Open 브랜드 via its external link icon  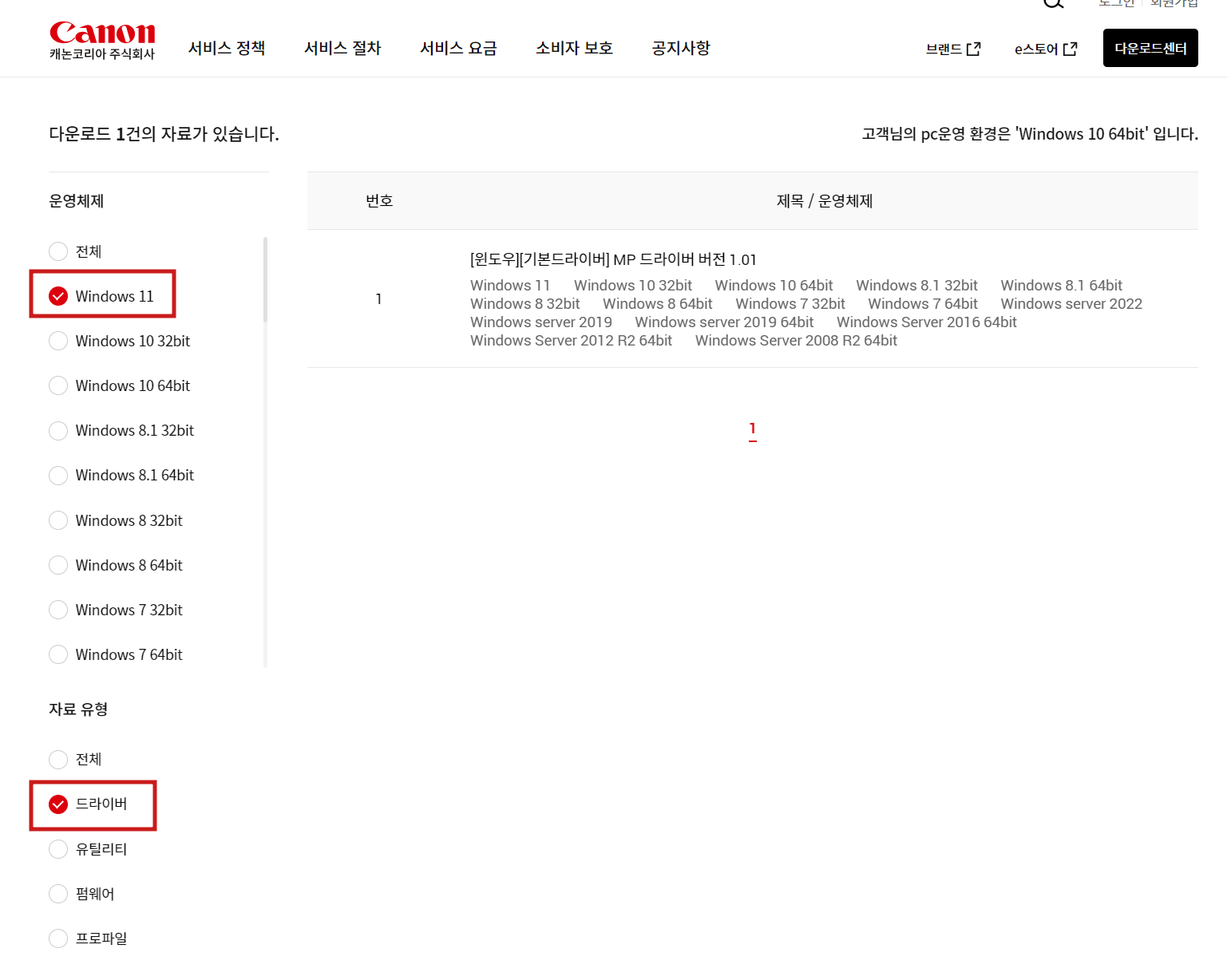coord(973,48)
